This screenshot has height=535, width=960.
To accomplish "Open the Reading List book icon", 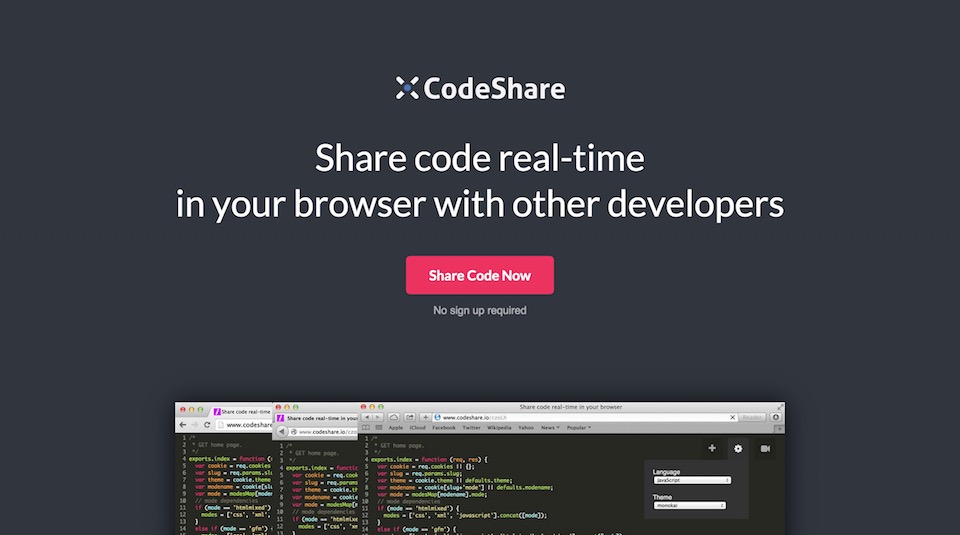I will pyautogui.click(x=366, y=428).
